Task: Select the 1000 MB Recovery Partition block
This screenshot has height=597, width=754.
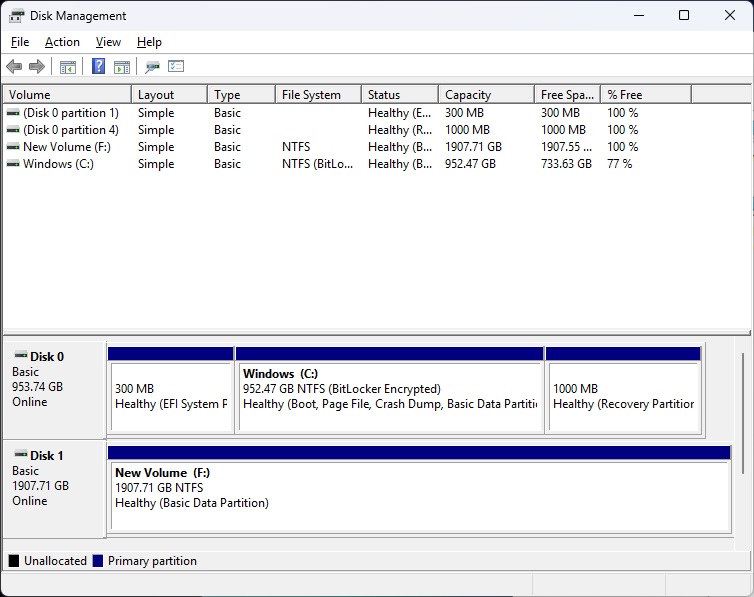Action: [x=623, y=396]
